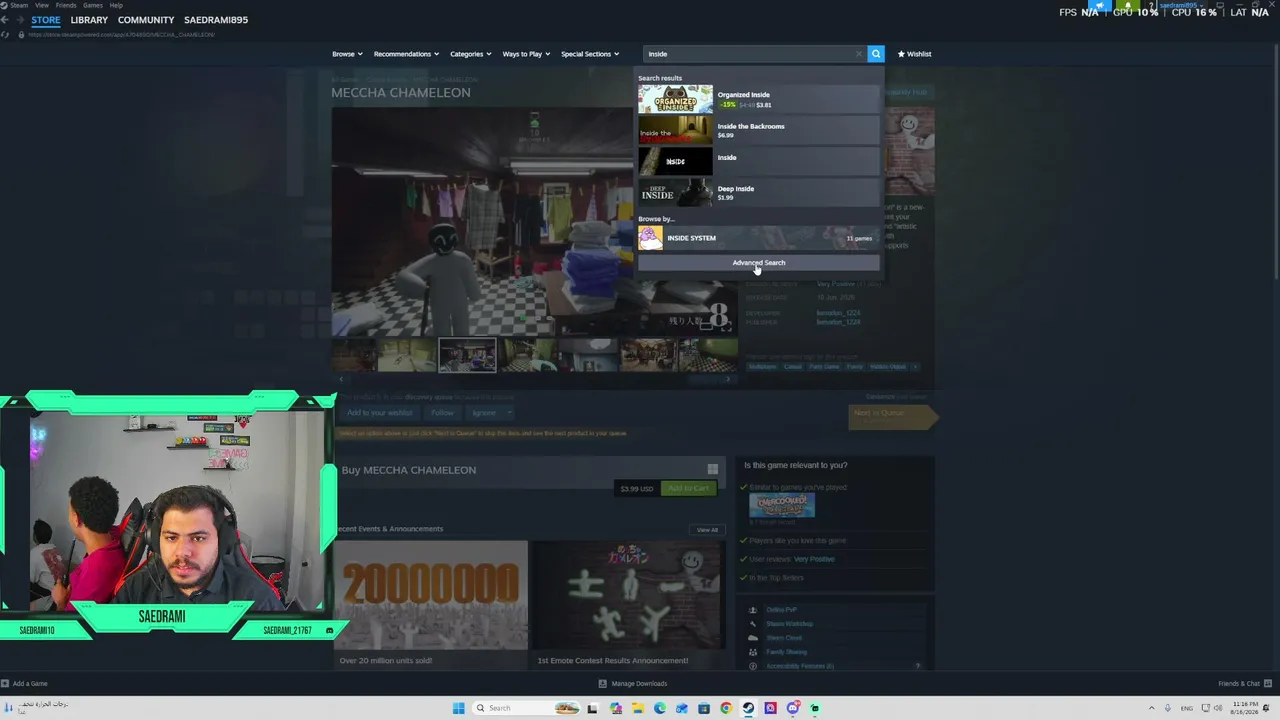Screen dimensions: 1280x720
Task: Open Discord from the taskbar
Action: point(793,708)
